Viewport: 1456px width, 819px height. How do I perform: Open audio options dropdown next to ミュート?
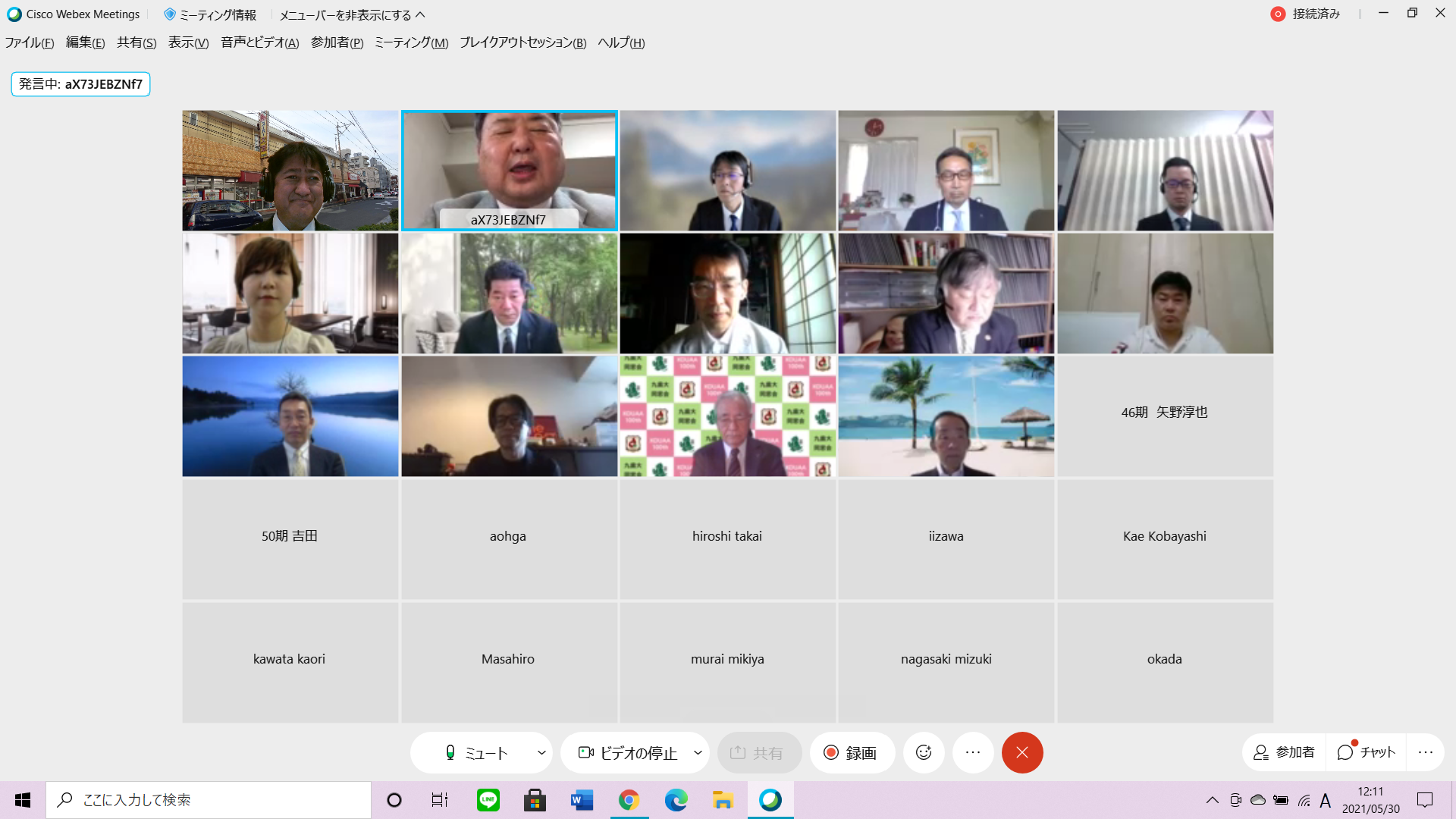pyautogui.click(x=541, y=753)
